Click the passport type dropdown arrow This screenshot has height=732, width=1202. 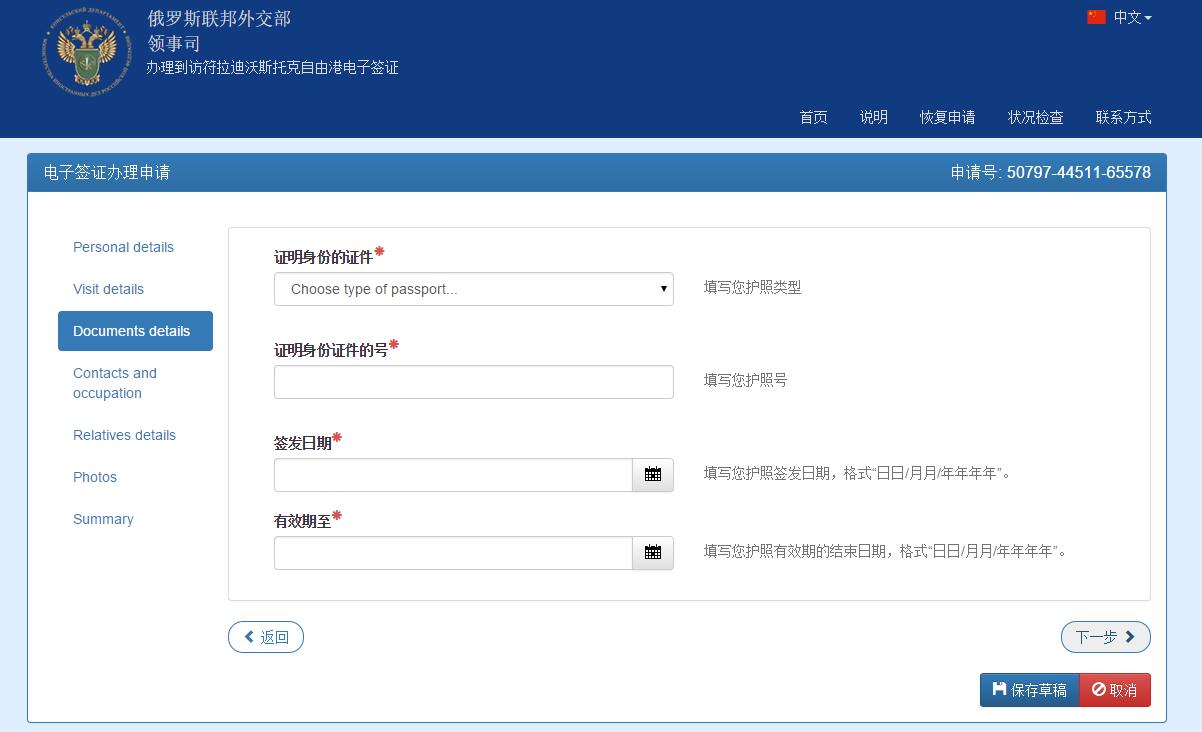661,288
